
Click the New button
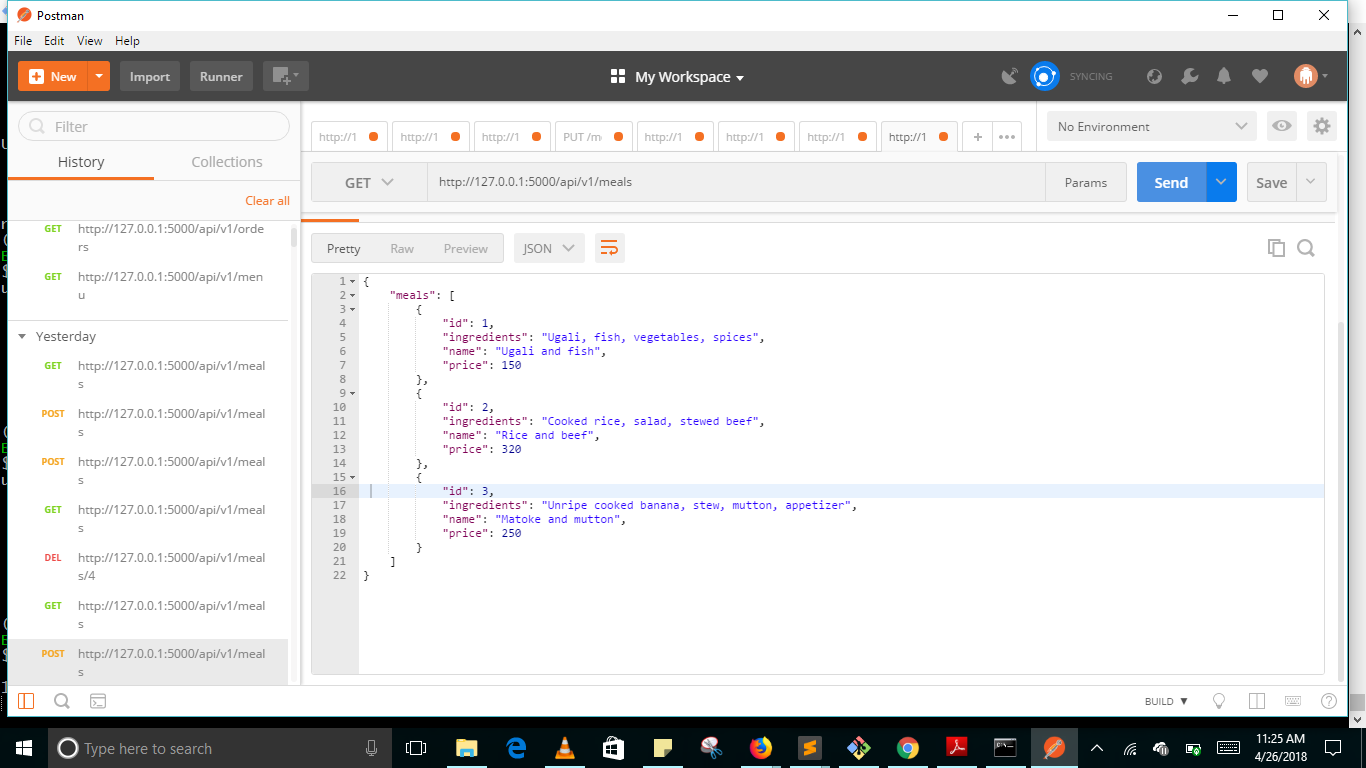click(53, 76)
